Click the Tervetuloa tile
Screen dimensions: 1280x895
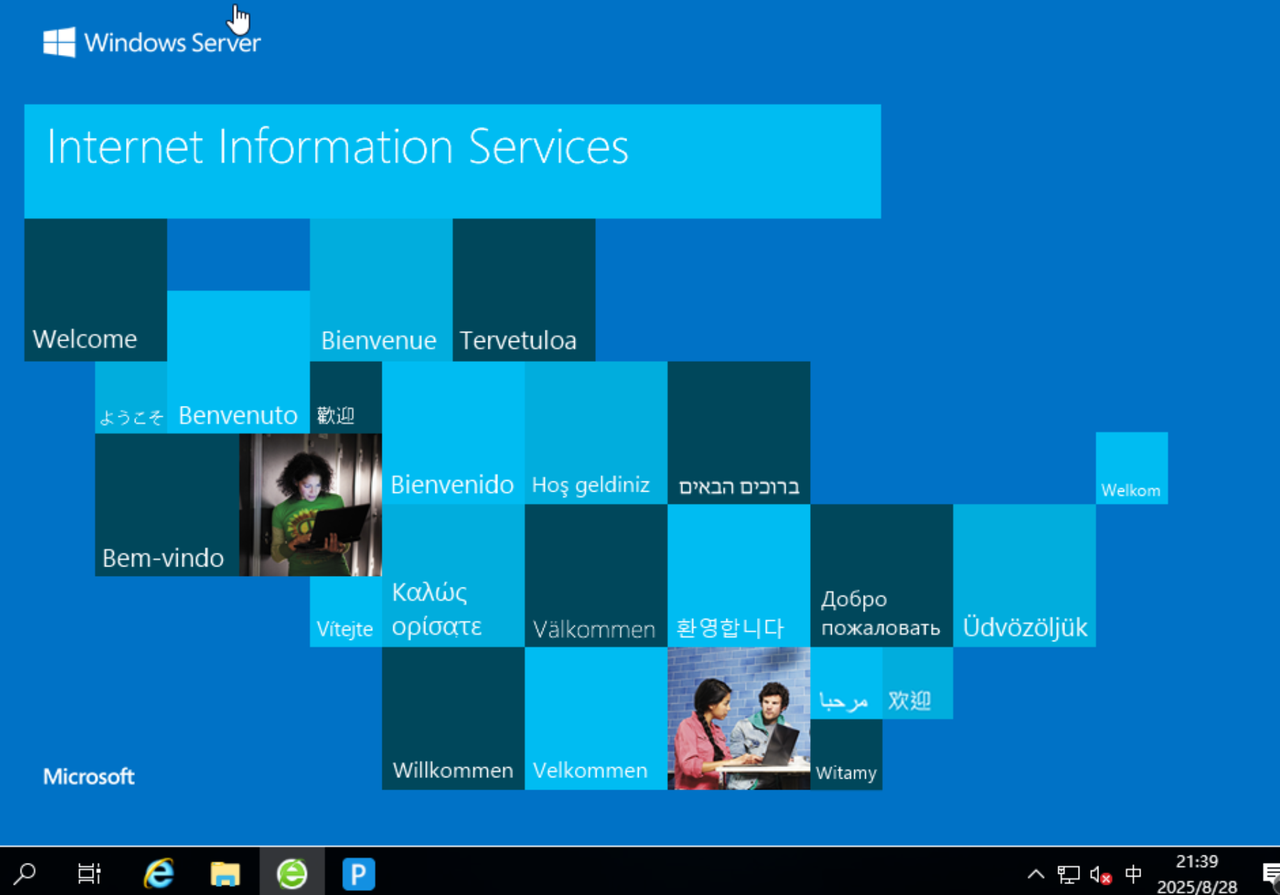click(x=524, y=290)
